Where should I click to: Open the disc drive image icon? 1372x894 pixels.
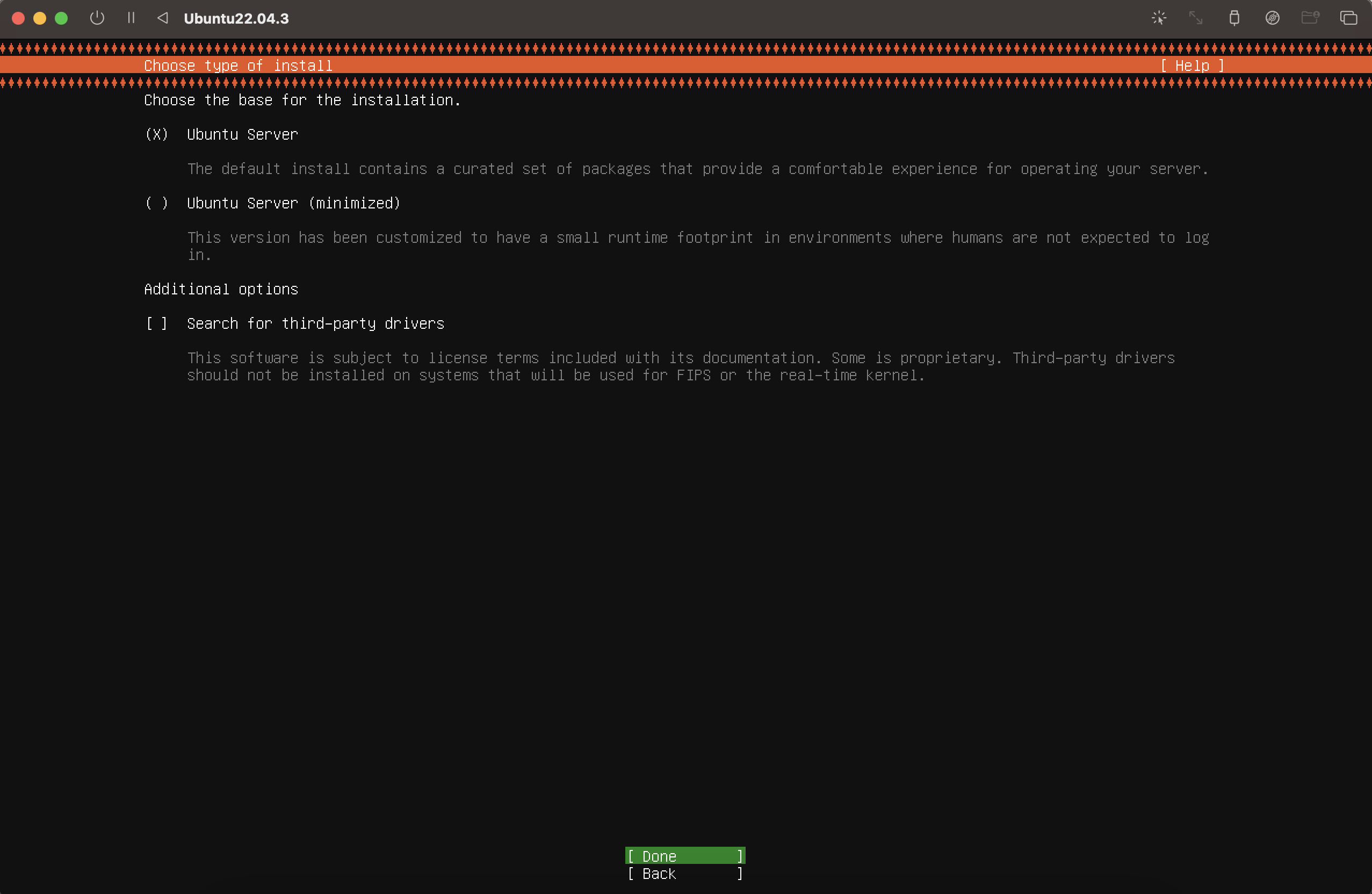click(x=1272, y=18)
